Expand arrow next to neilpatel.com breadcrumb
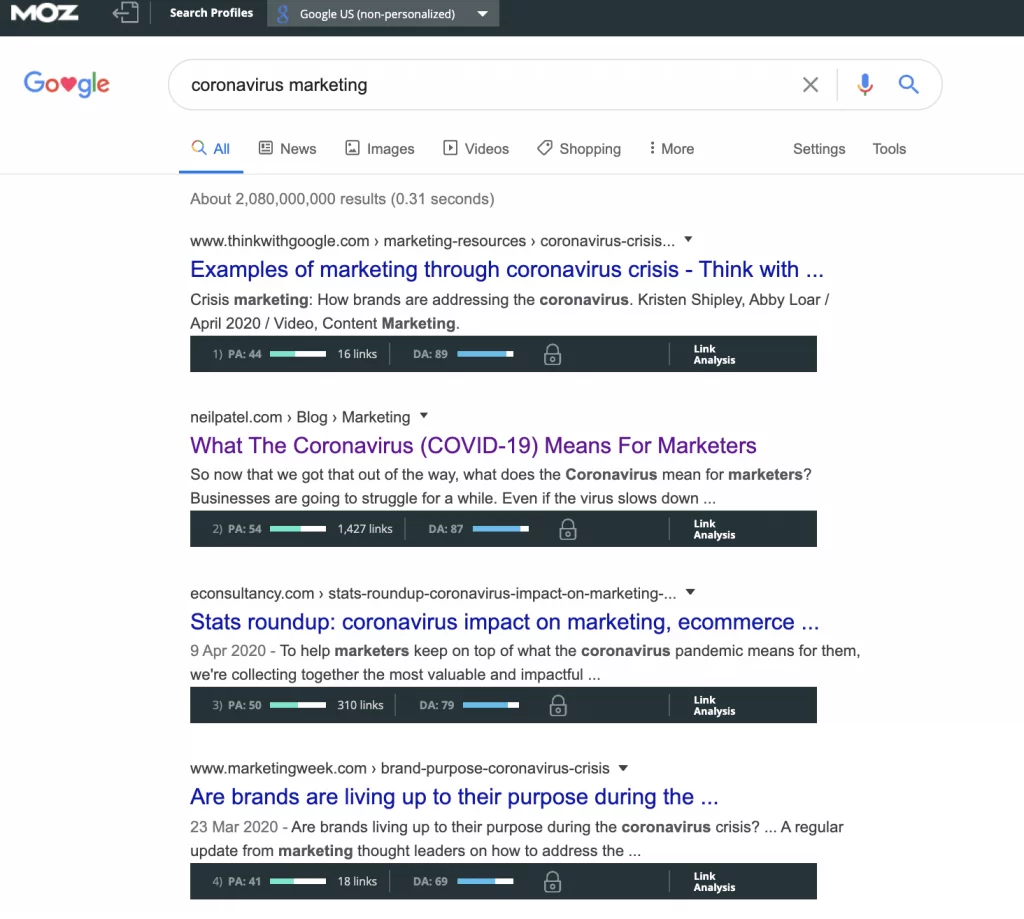 [423, 416]
